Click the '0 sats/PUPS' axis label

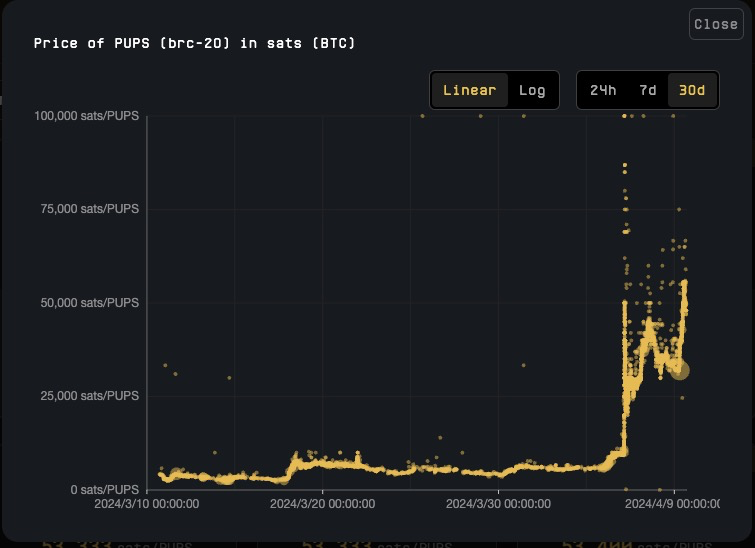pos(104,490)
